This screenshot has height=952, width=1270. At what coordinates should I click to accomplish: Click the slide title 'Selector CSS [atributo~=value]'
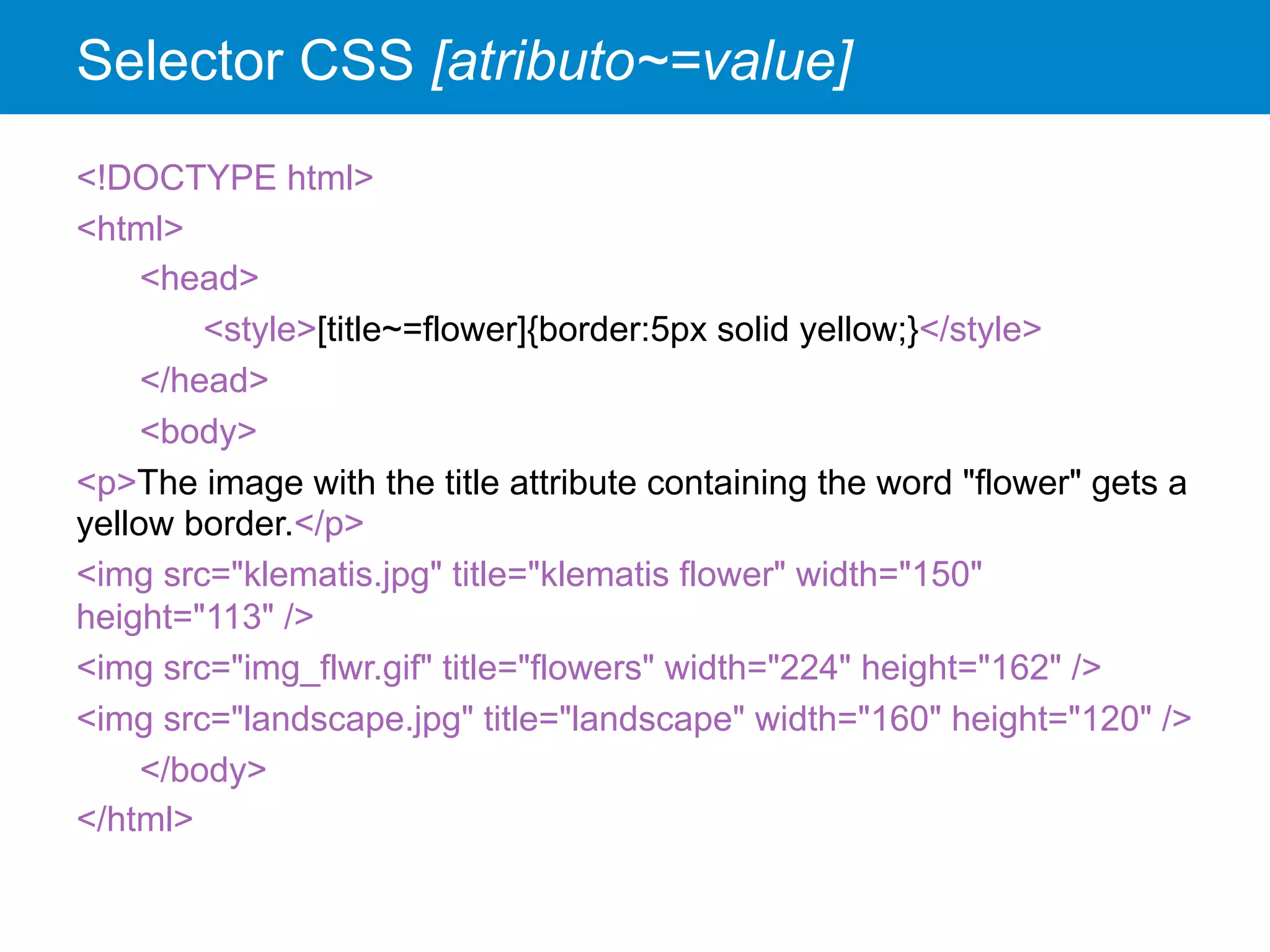465,61
